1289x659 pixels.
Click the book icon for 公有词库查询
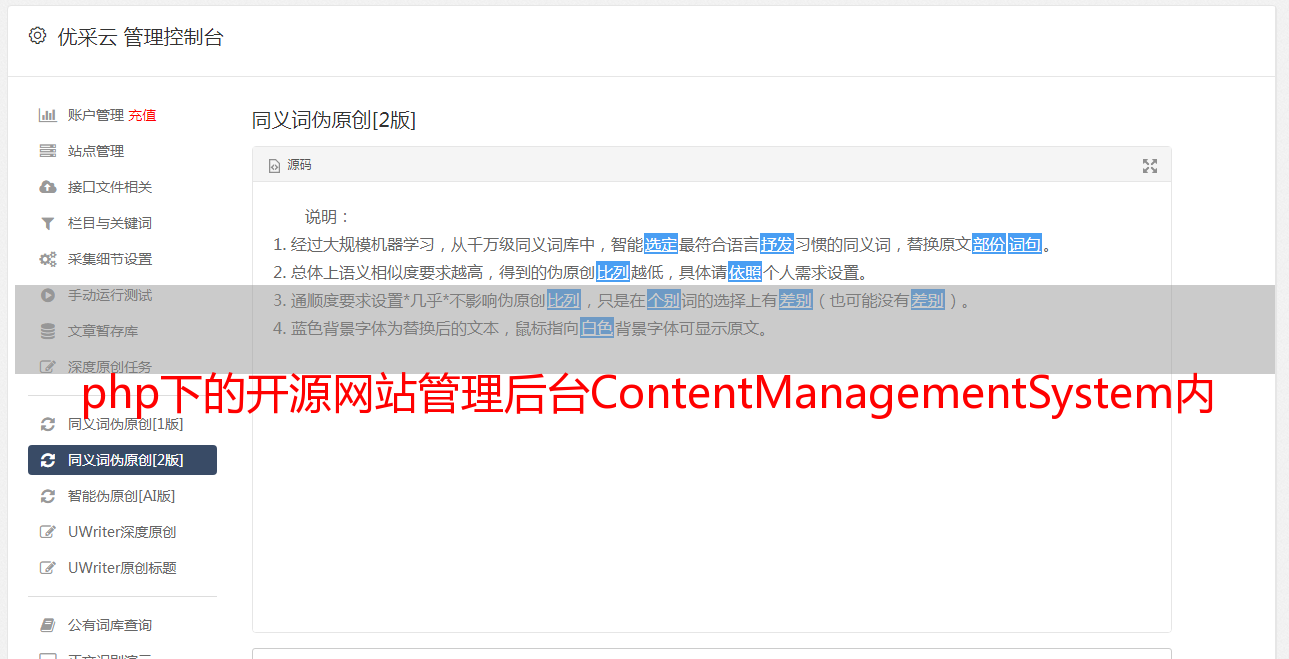tap(47, 625)
